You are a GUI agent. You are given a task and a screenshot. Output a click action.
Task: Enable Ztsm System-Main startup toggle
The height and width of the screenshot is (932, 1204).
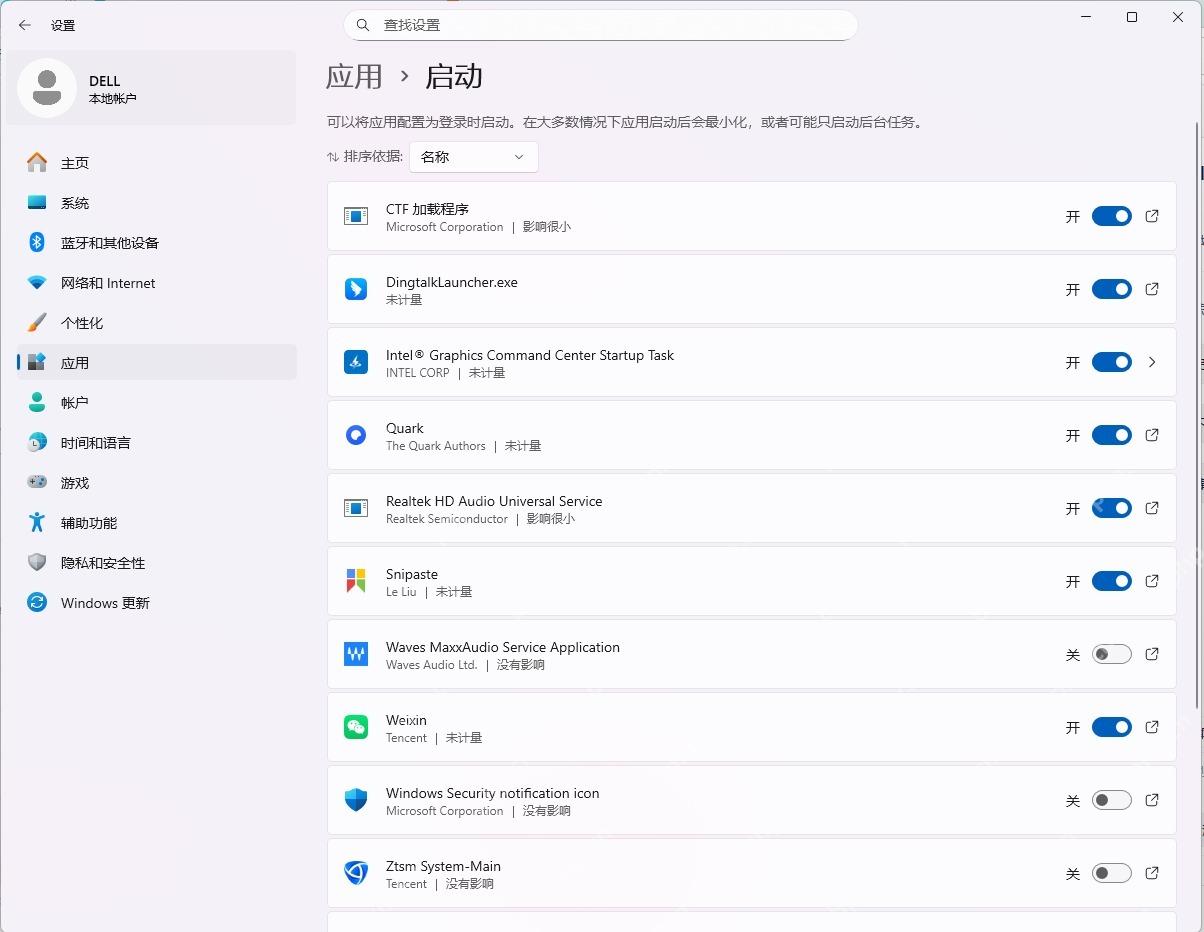coord(1111,873)
